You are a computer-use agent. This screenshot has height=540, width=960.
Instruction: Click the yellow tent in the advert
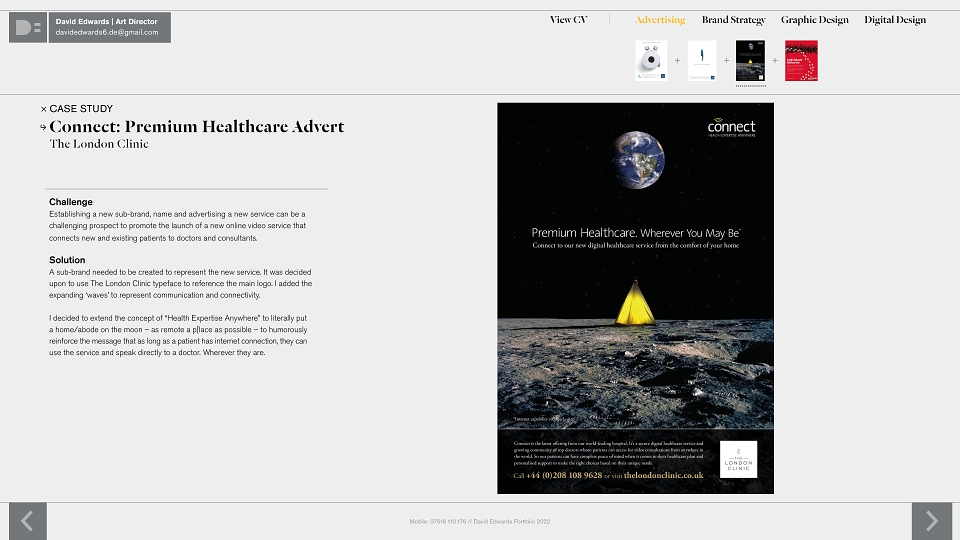click(x=635, y=302)
